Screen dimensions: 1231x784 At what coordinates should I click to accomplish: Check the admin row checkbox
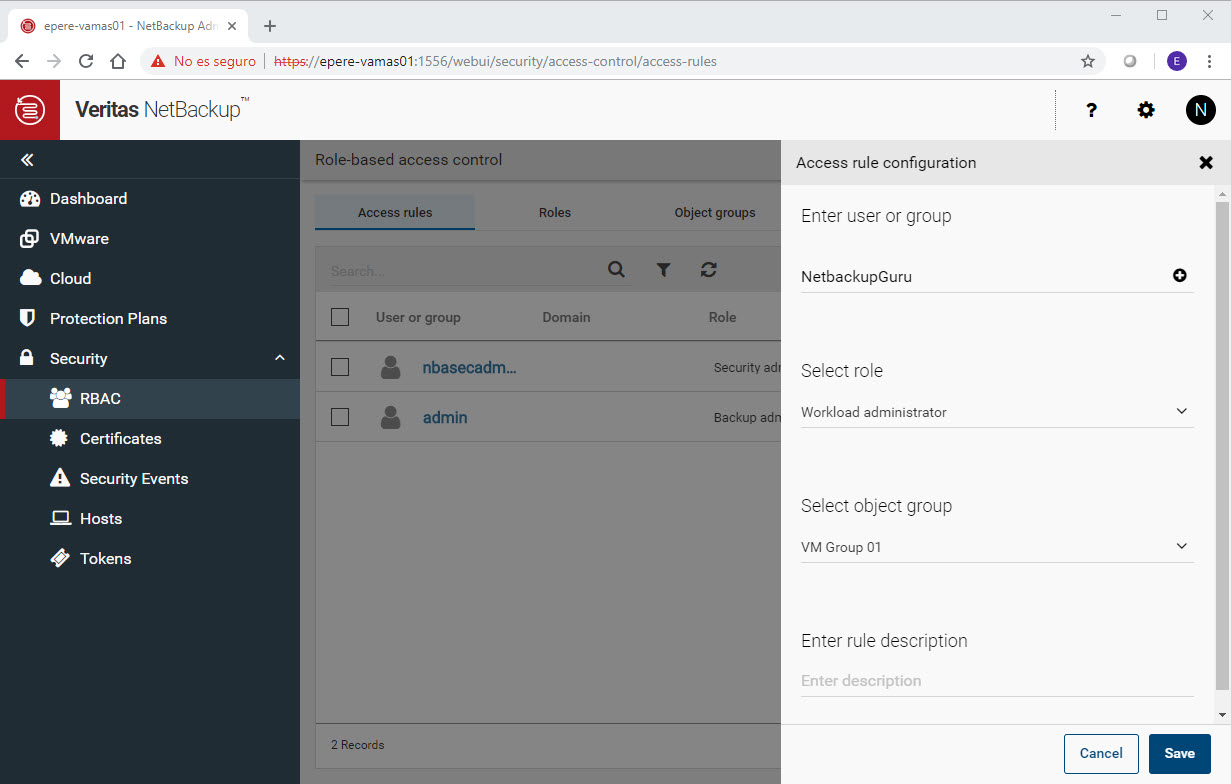pos(340,417)
